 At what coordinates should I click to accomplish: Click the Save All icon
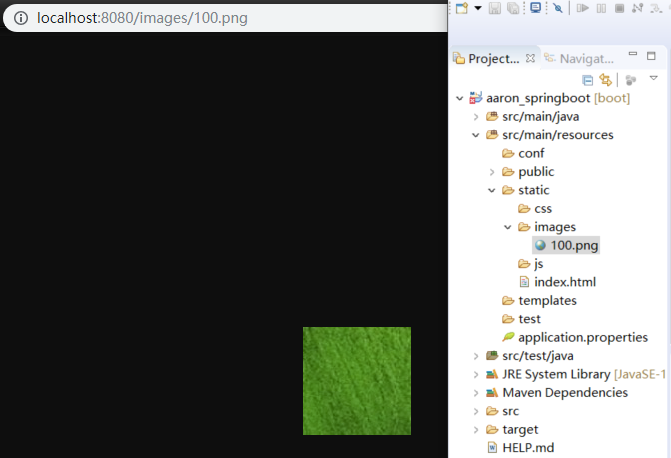tap(513, 8)
